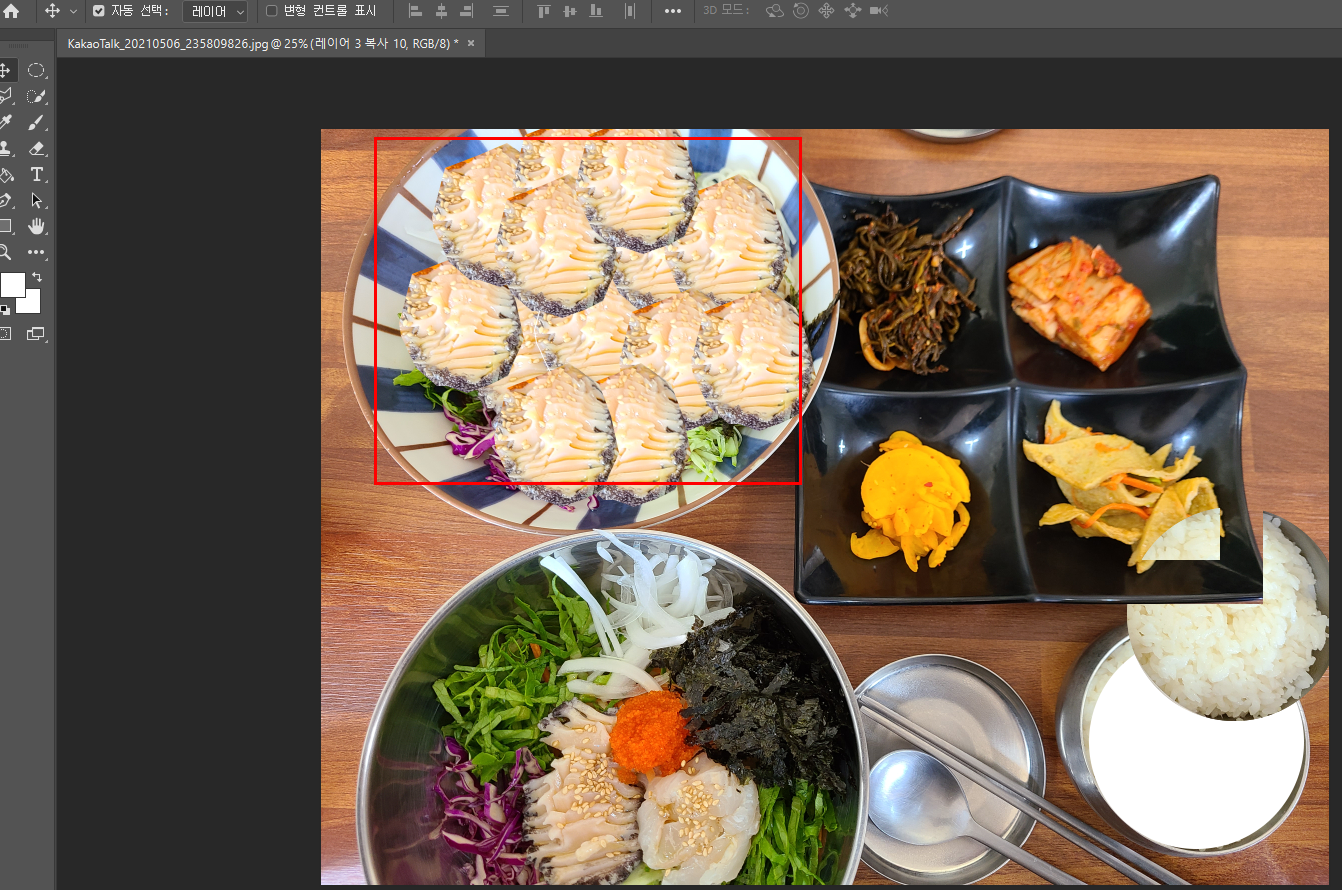Select the Polygonal Lasso tool
The image size is (1342, 890).
[x=6, y=96]
